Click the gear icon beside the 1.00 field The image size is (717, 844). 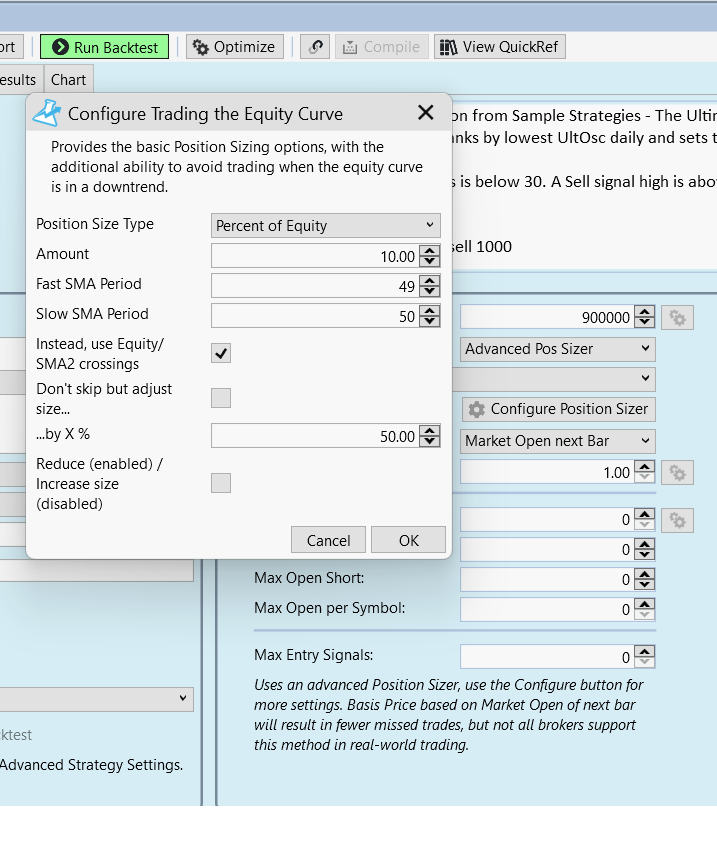click(678, 472)
